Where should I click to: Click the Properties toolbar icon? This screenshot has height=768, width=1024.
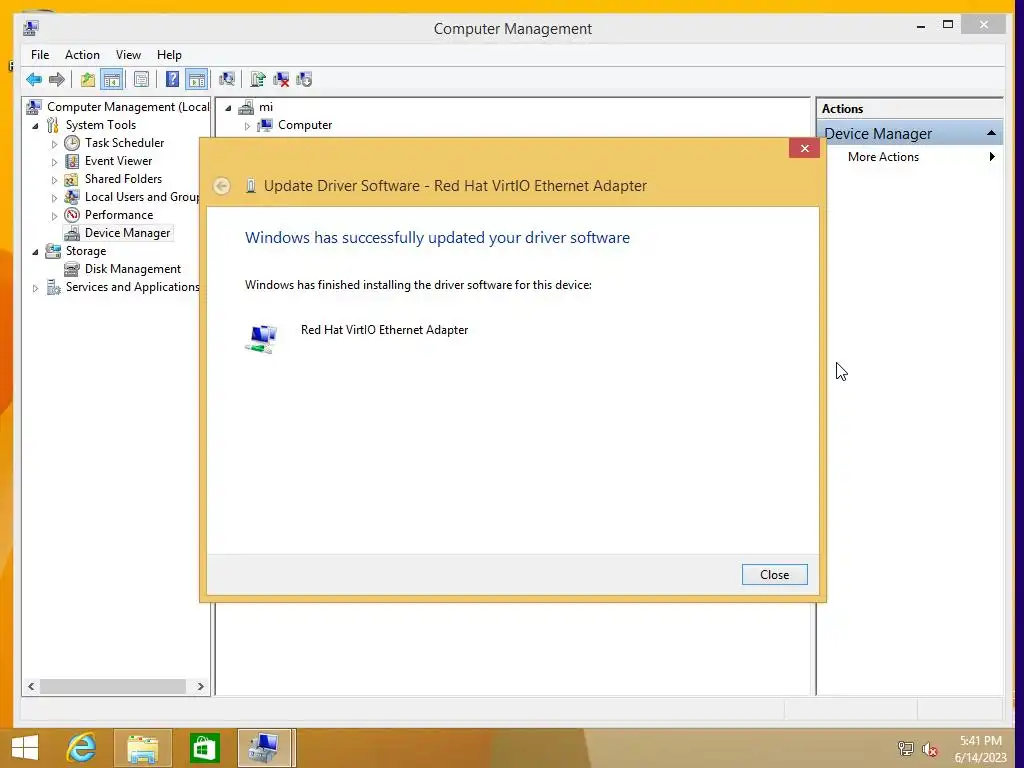141,80
